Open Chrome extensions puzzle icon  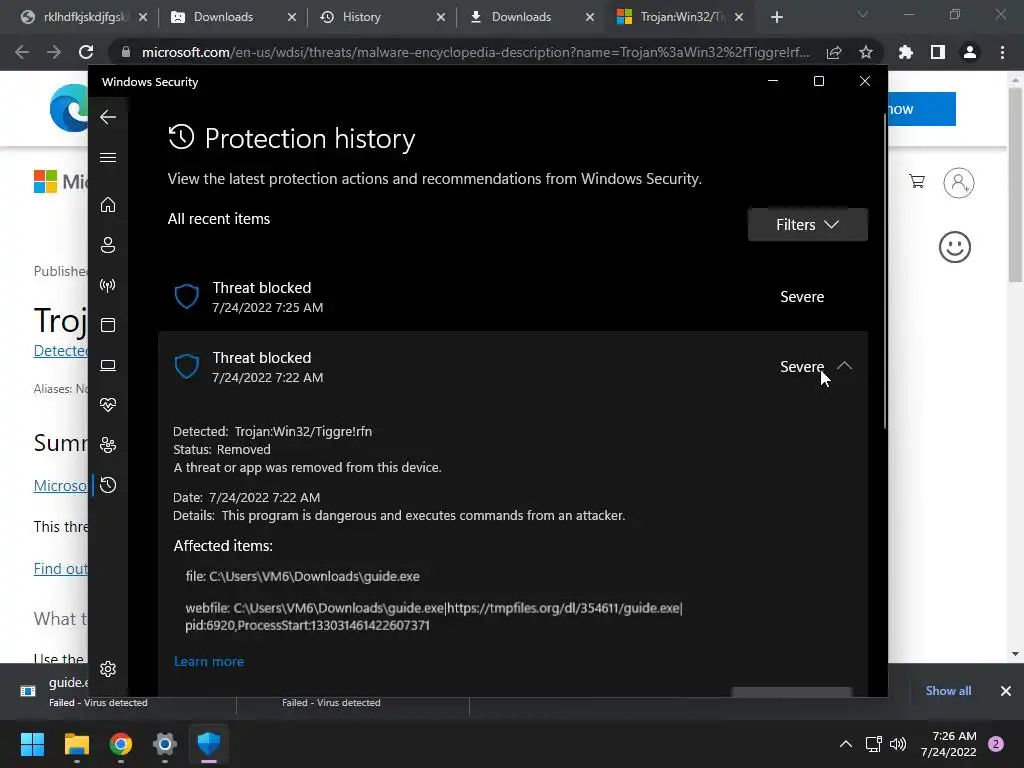click(906, 52)
